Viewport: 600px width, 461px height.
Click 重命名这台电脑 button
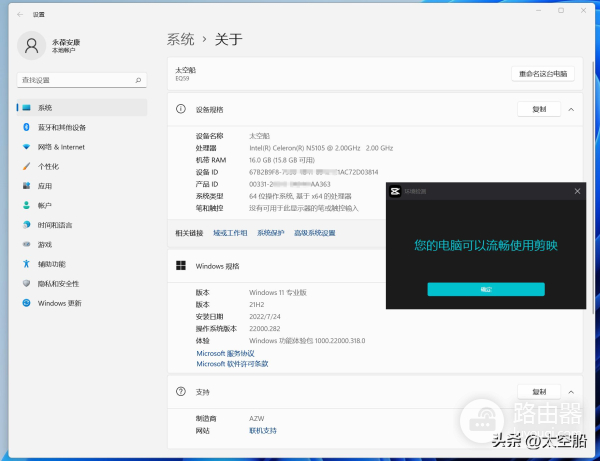pyautogui.click(x=543, y=74)
